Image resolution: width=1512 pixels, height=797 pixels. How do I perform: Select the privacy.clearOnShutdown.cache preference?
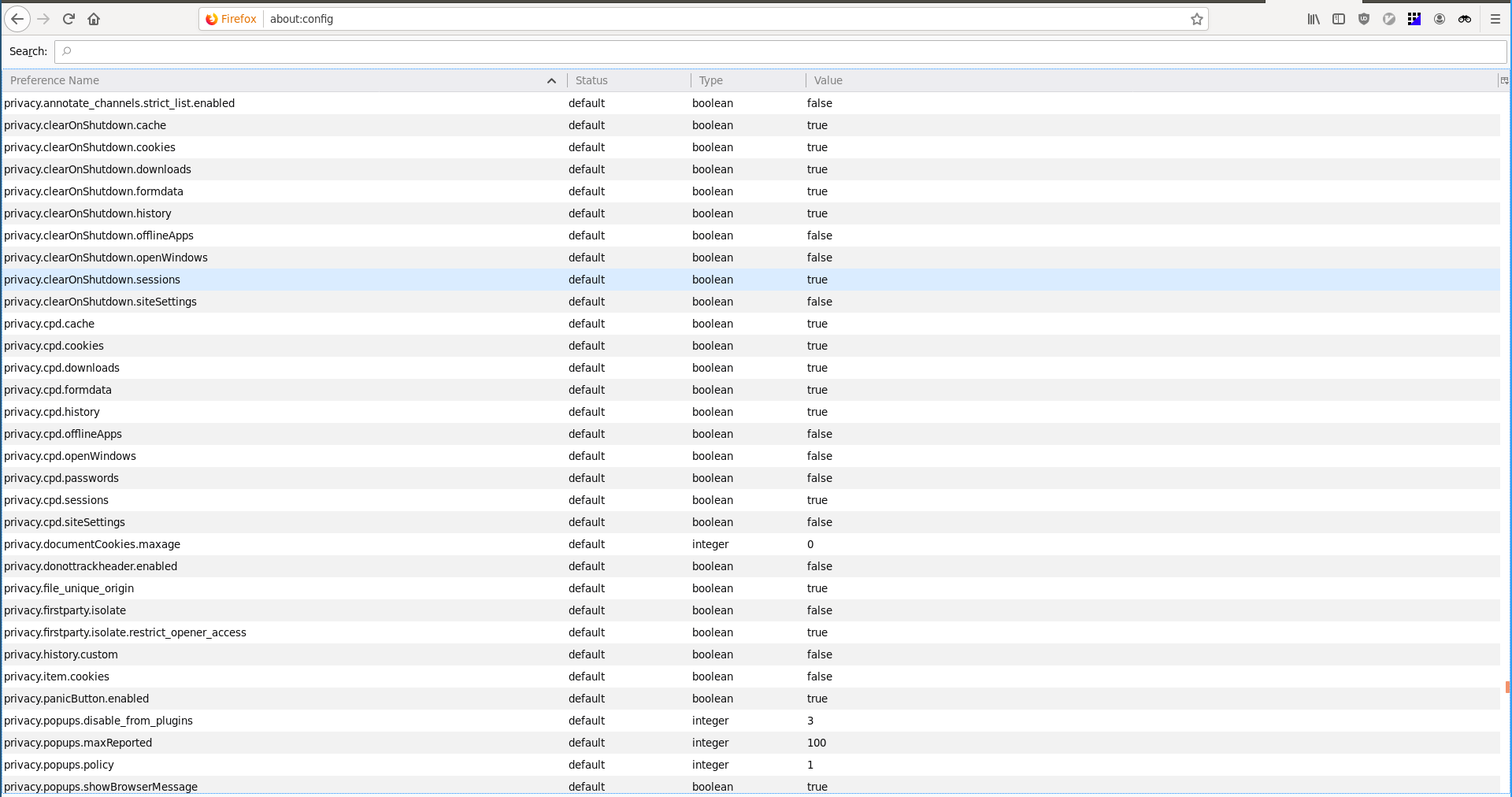pyautogui.click(x=751, y=125)
